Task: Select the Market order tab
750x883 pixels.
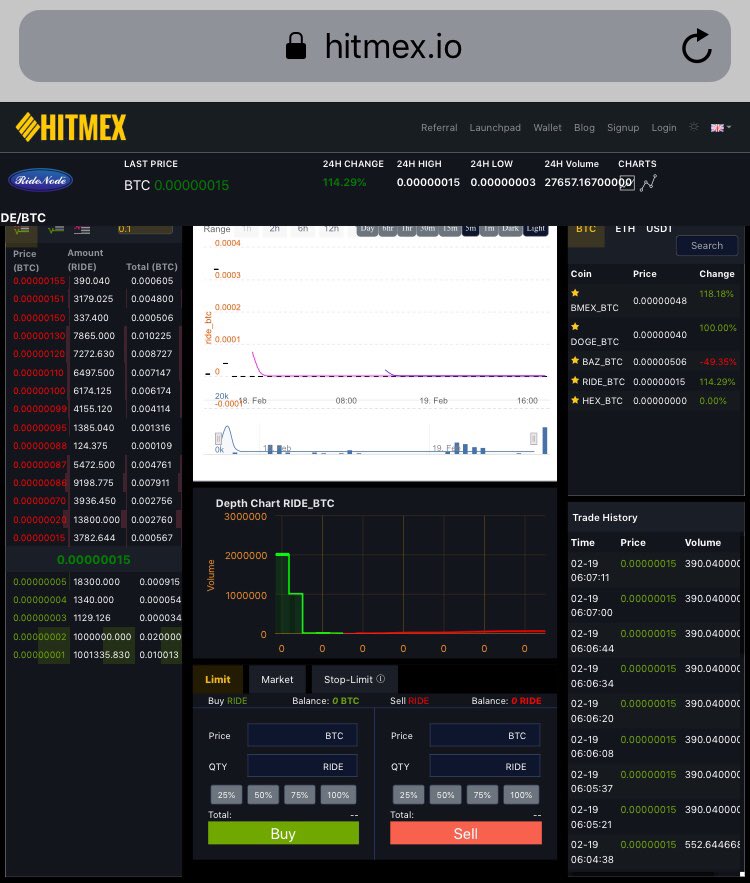Action: tap(277, 679)
